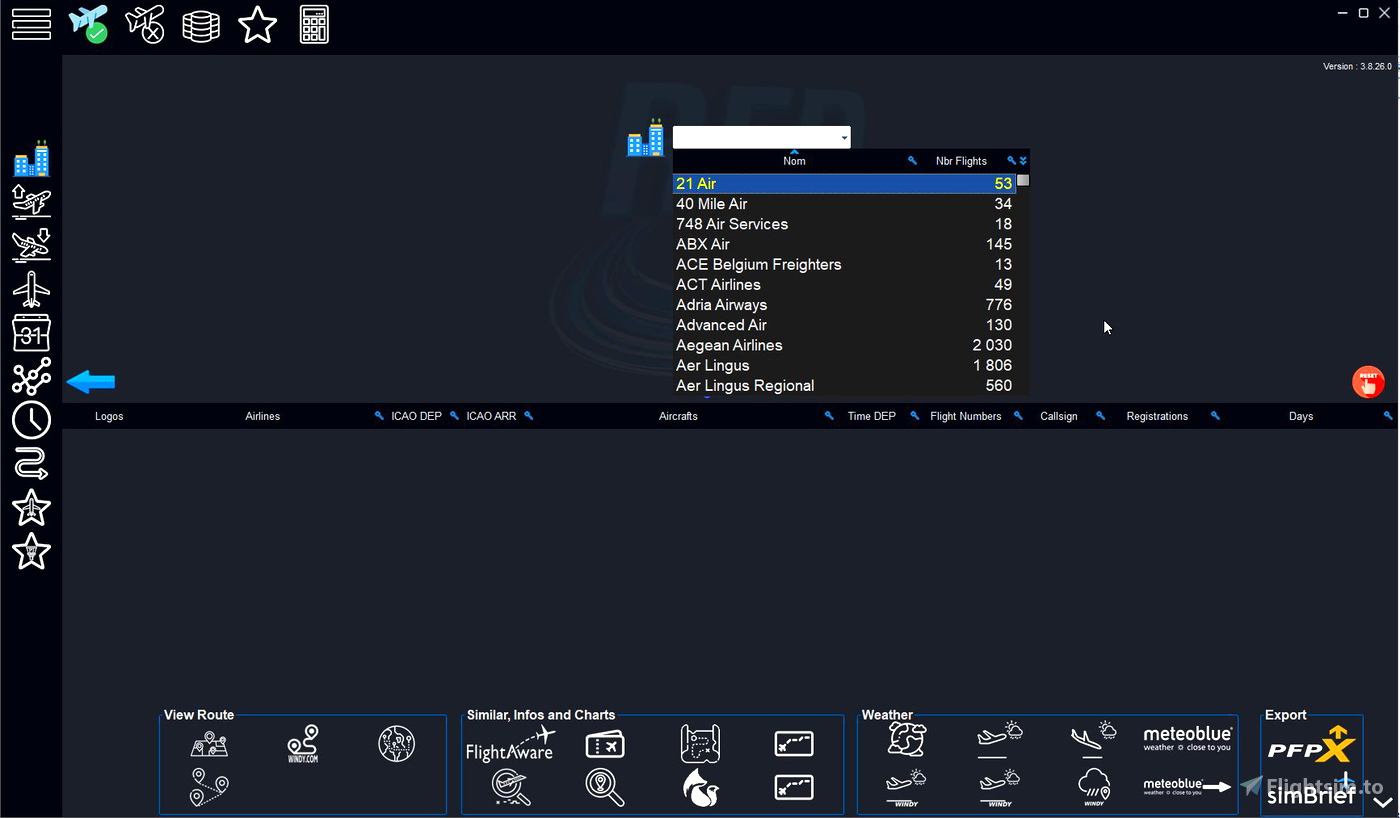Open the database icon in the top toolbar
1400x818 pixels.
(201, 24)
